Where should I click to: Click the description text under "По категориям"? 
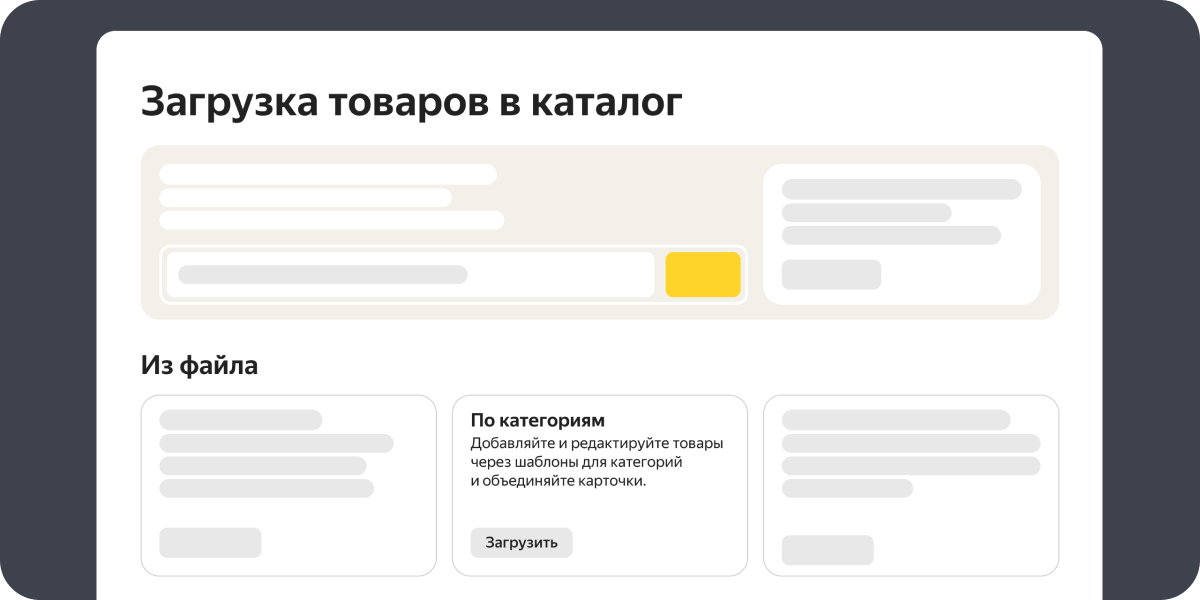click(x=596, y=462)
